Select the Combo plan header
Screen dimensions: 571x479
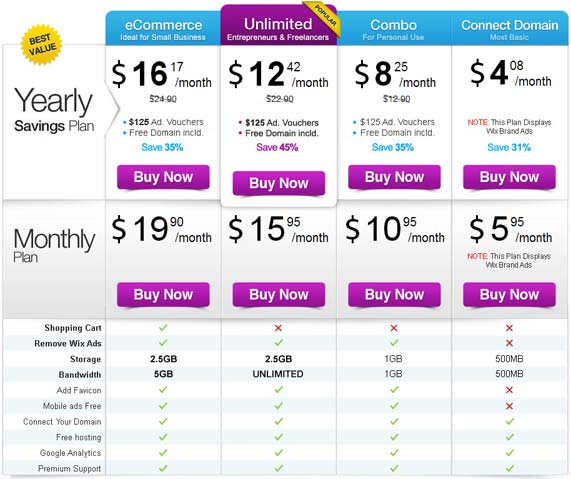pyautogui.click(x=394, y=28)
